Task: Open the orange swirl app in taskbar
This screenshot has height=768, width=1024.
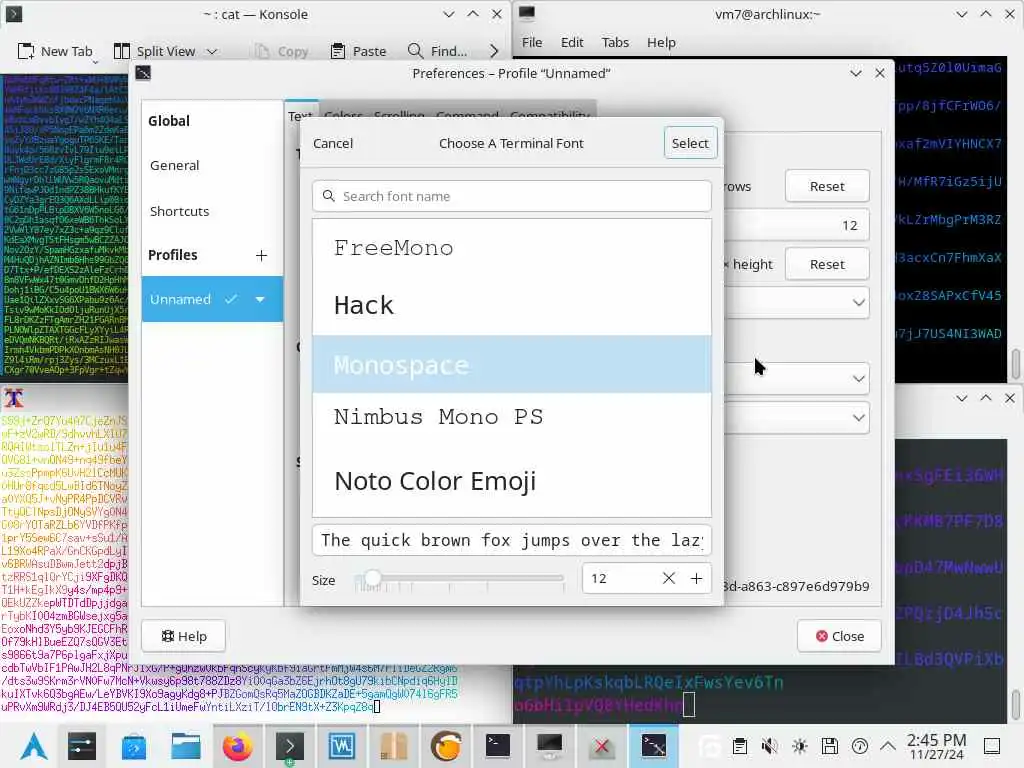Action: point(446,746)
